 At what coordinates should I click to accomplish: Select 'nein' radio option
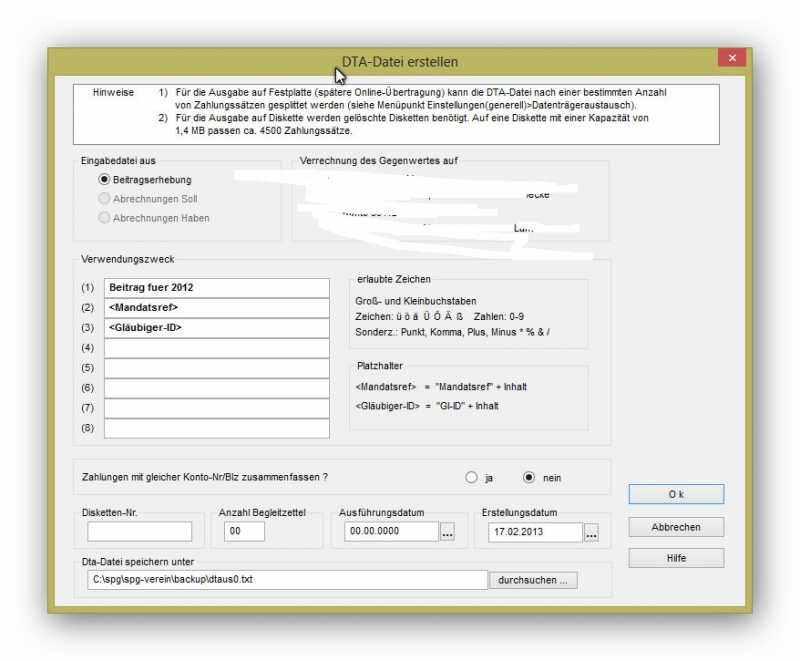(529, 478)
